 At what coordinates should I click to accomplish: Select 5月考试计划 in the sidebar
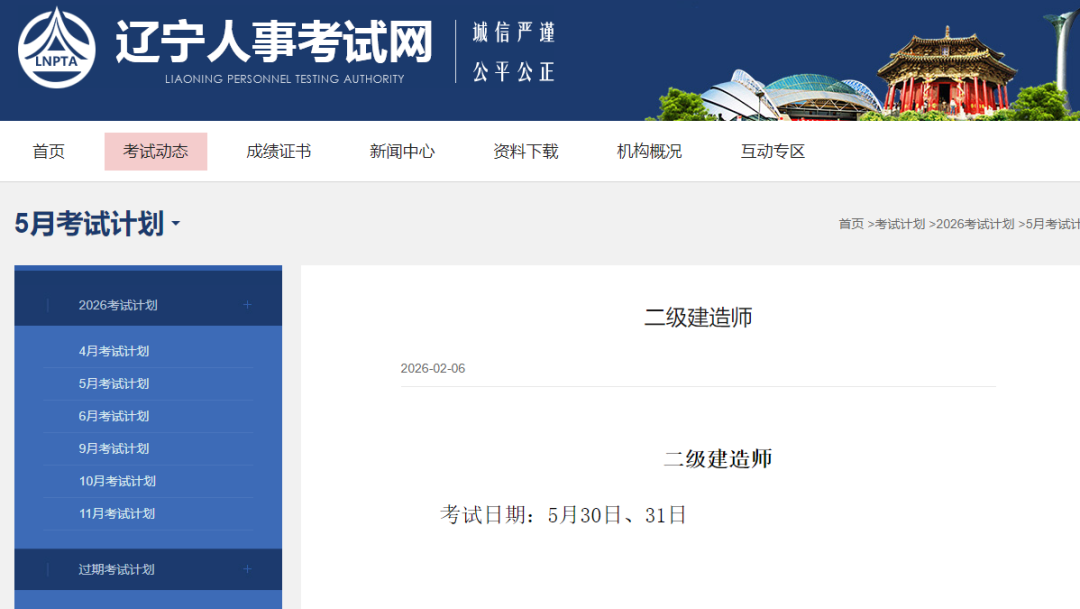click(114, 384)
